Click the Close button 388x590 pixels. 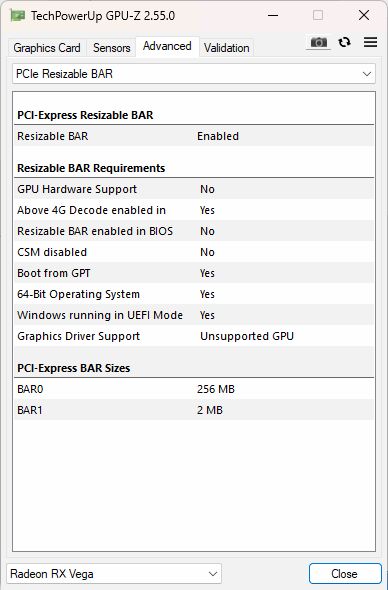[345, 574]
